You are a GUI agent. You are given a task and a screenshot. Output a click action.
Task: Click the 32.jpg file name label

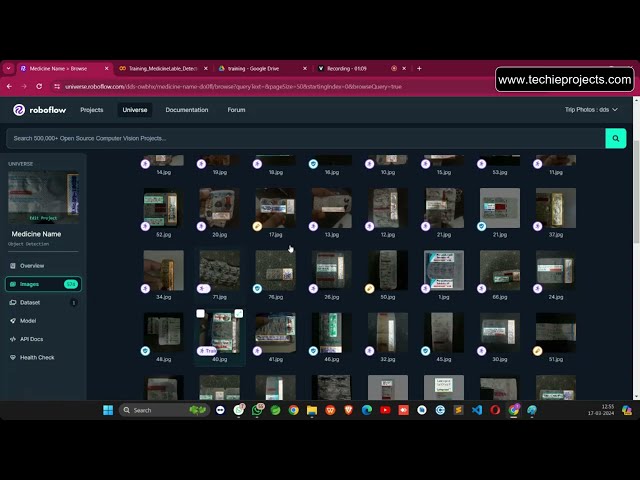388,360
